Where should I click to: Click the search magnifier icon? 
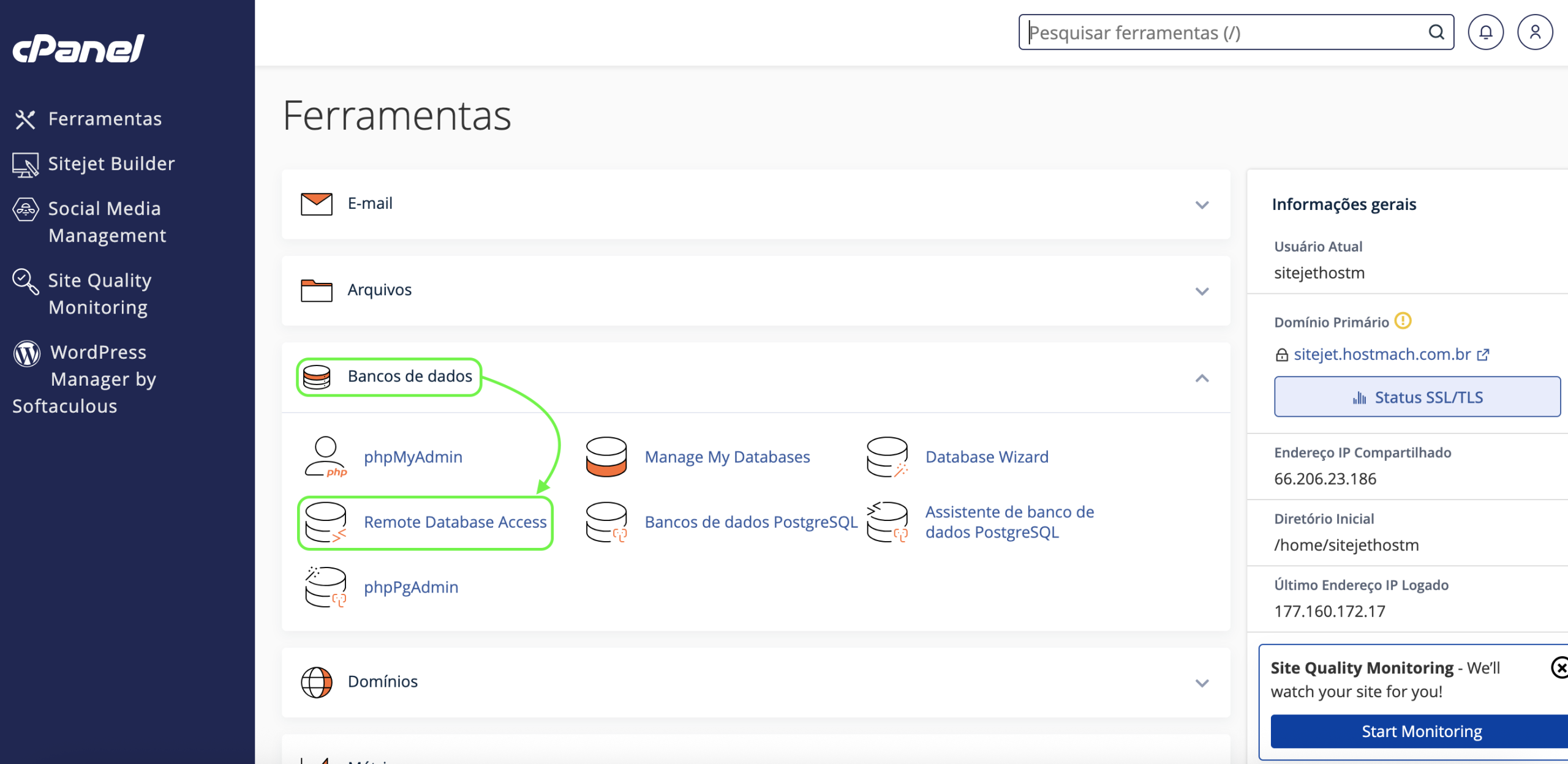[1436, 32]
